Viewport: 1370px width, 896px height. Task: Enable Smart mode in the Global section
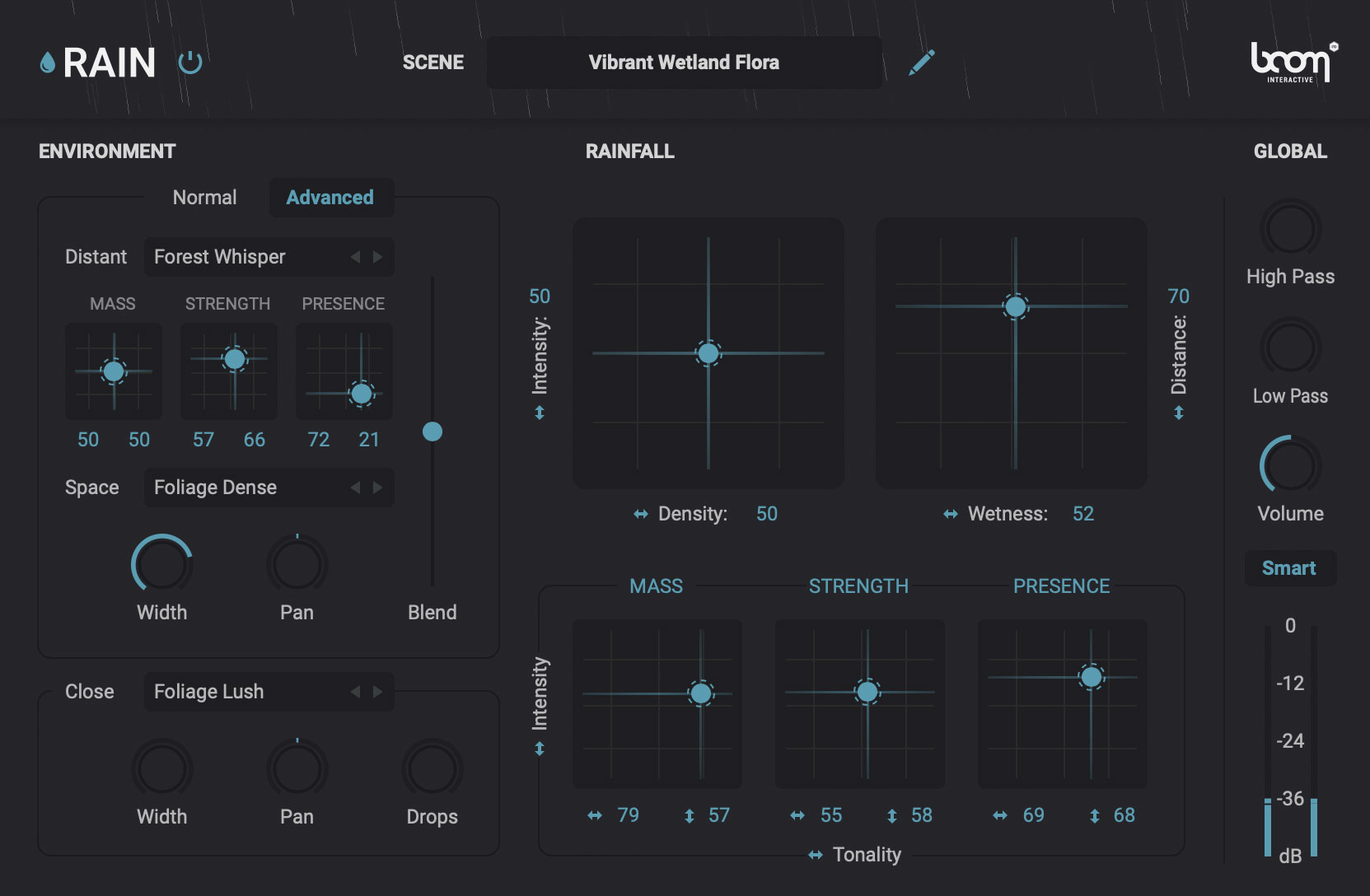pos(1290,567)
